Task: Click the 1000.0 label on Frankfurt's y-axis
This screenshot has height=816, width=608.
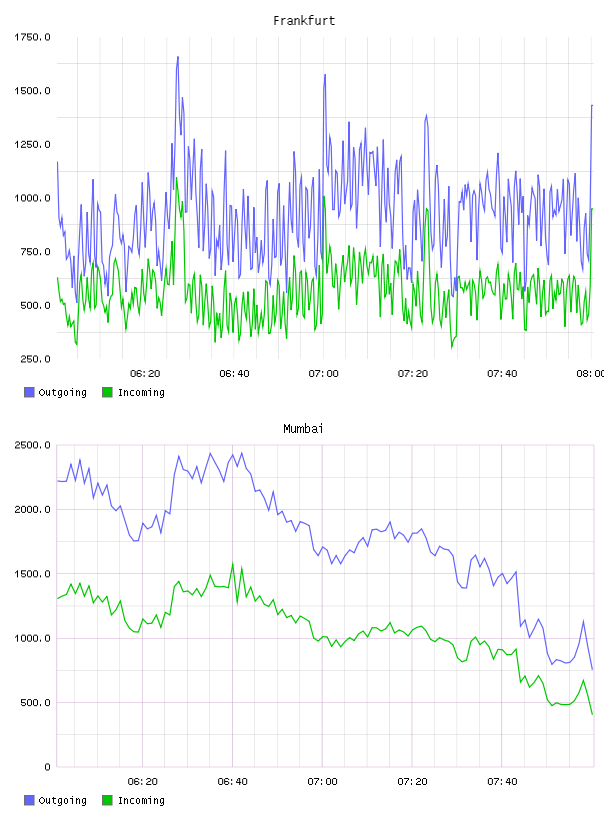Action: point(32,198)
